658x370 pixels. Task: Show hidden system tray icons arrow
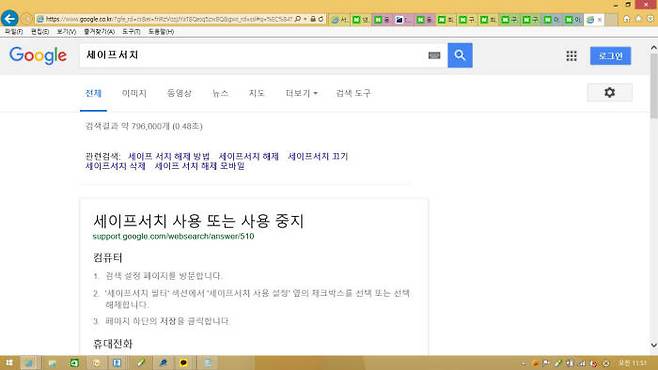(524, 363)
